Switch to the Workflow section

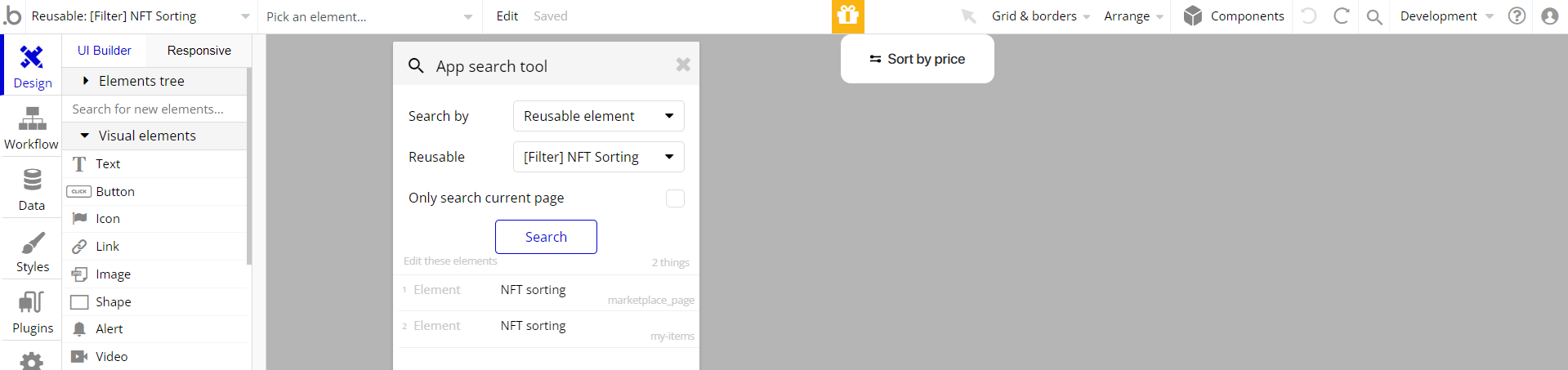[32, 128]
